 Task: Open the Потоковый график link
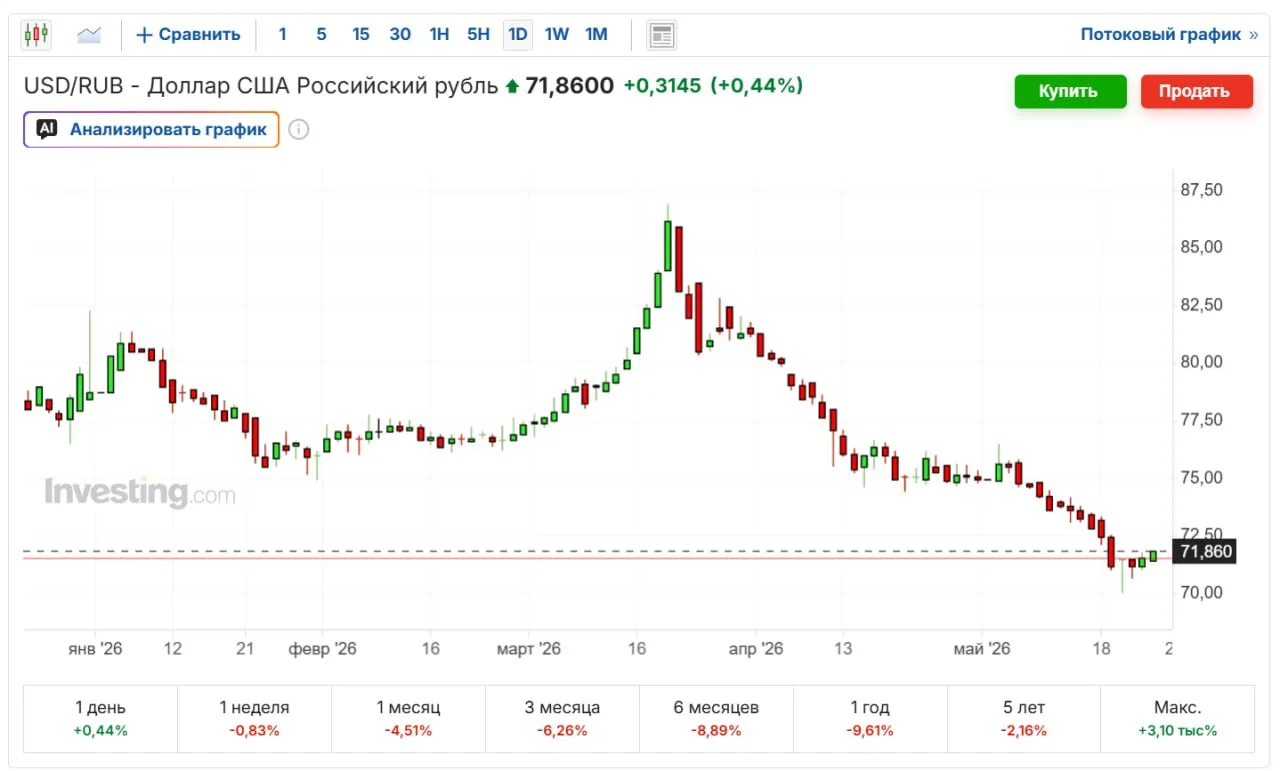(x=1169, y=35)
